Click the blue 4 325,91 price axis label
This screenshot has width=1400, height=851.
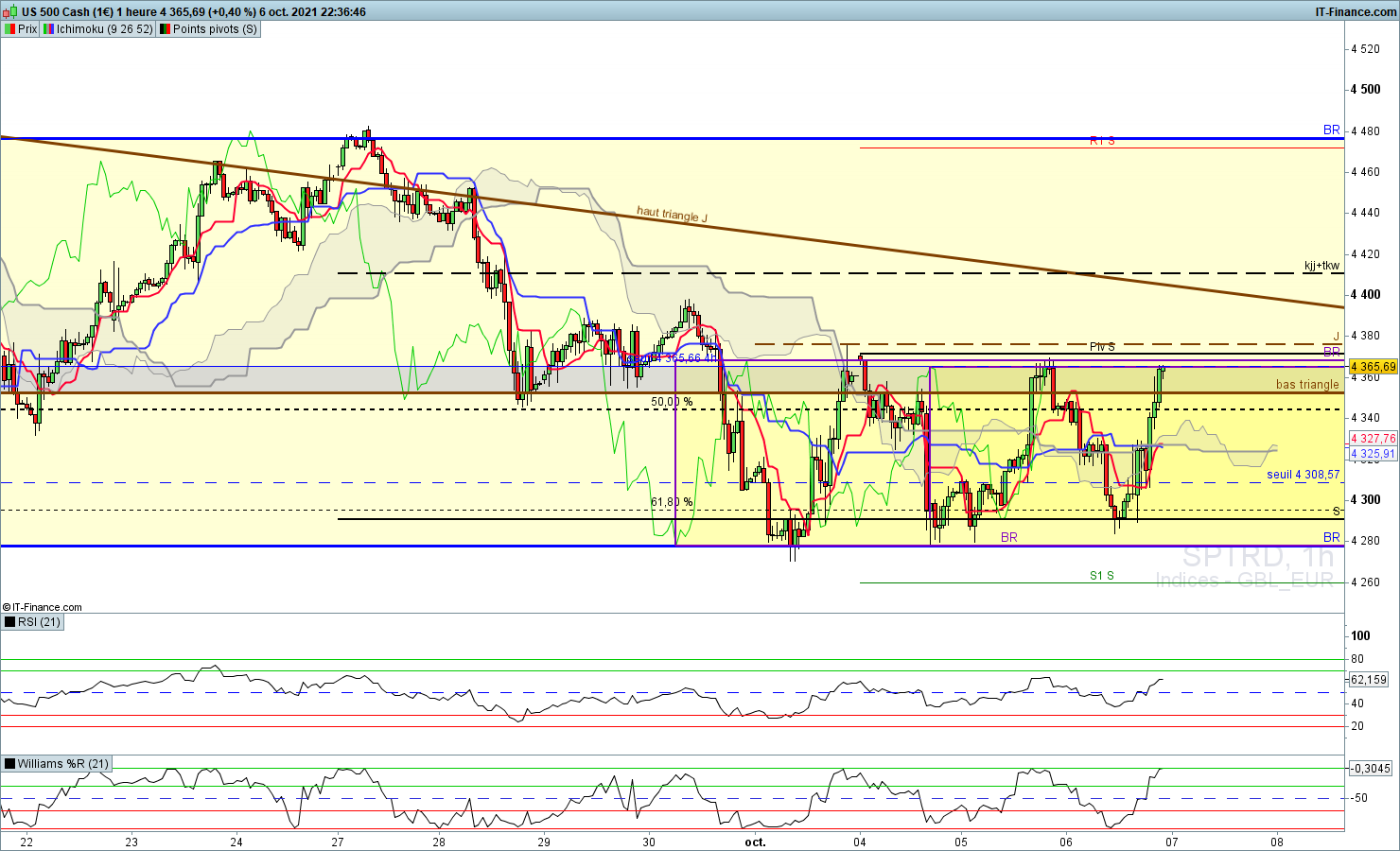coord(1373,454)
